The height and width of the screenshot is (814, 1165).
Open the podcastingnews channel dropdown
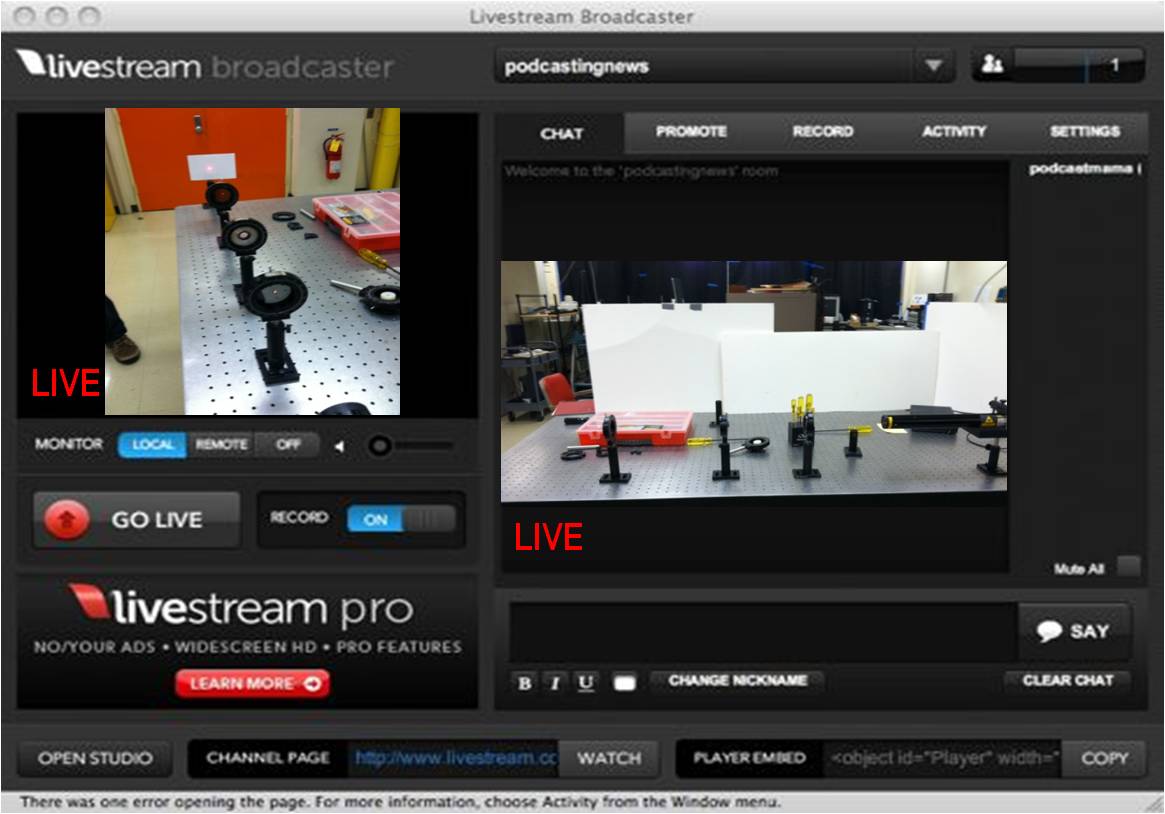tap(934, 66)
